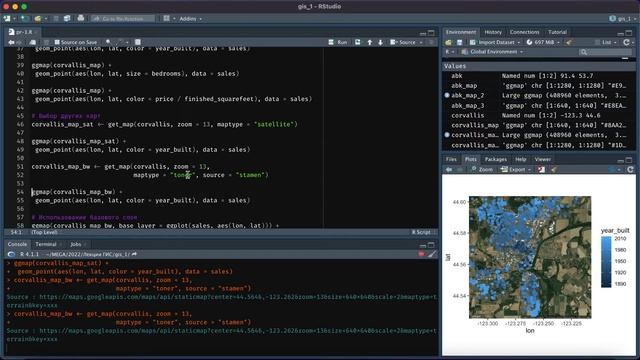The height and width of the screenshot is (360, 640).
Task: Go to next section with down arrow
Action: point(380,42)
